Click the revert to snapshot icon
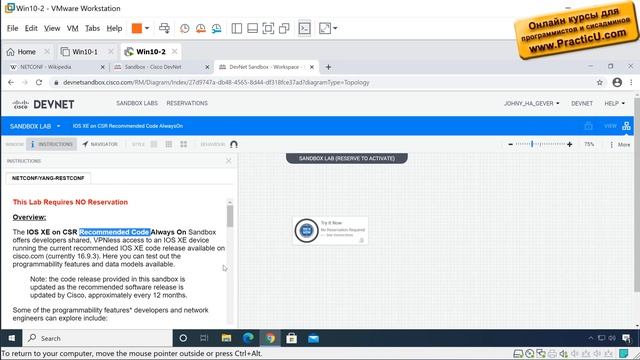This screenshot has height=360, width=640. coord(200,28)
